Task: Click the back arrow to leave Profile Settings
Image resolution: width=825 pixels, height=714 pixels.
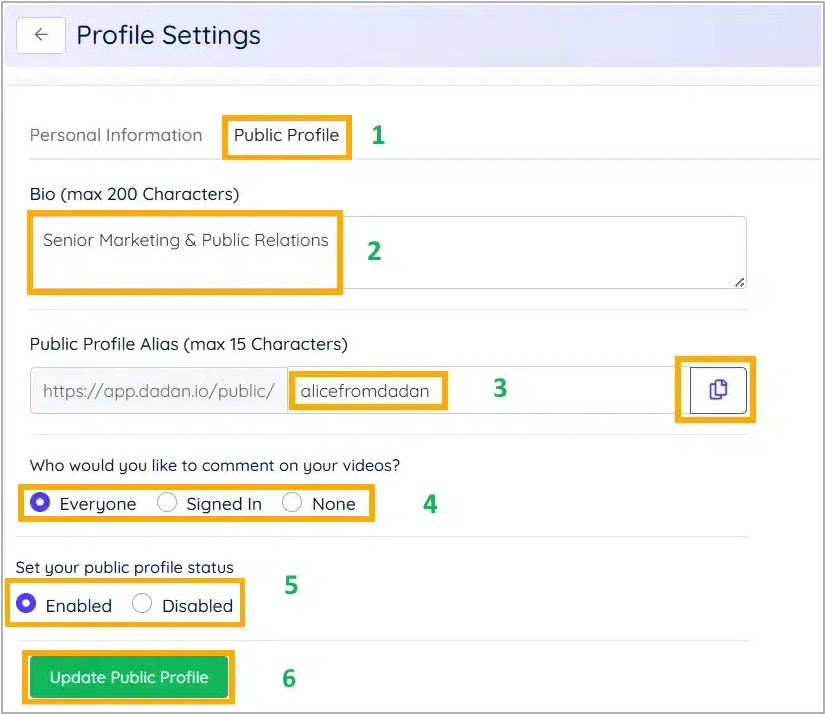Action: pyautogui.click(x=39, y=35)
